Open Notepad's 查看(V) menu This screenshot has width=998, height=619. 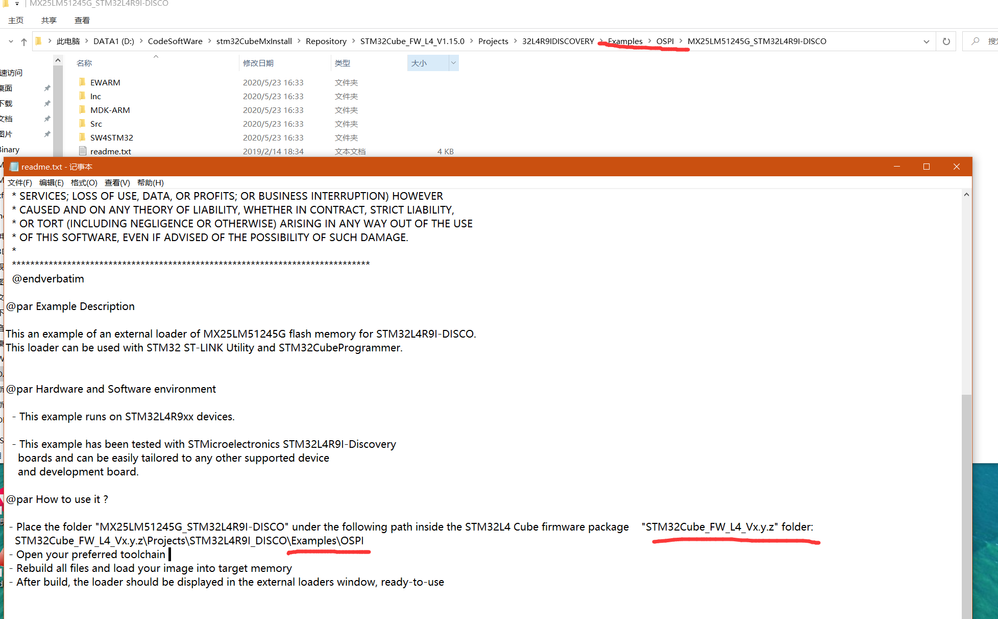[x=117, y=183]
